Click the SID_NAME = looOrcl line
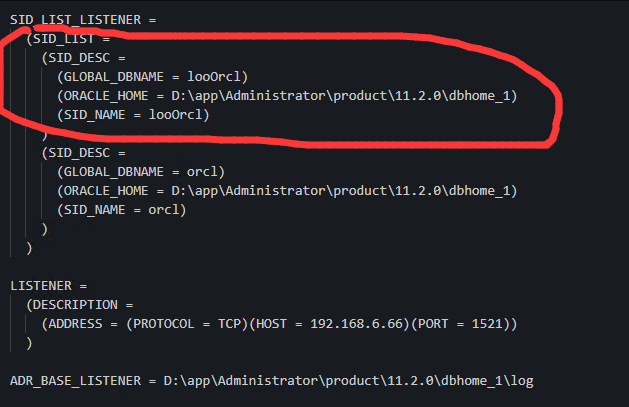The image size is (629, 407). click(133, 115)
